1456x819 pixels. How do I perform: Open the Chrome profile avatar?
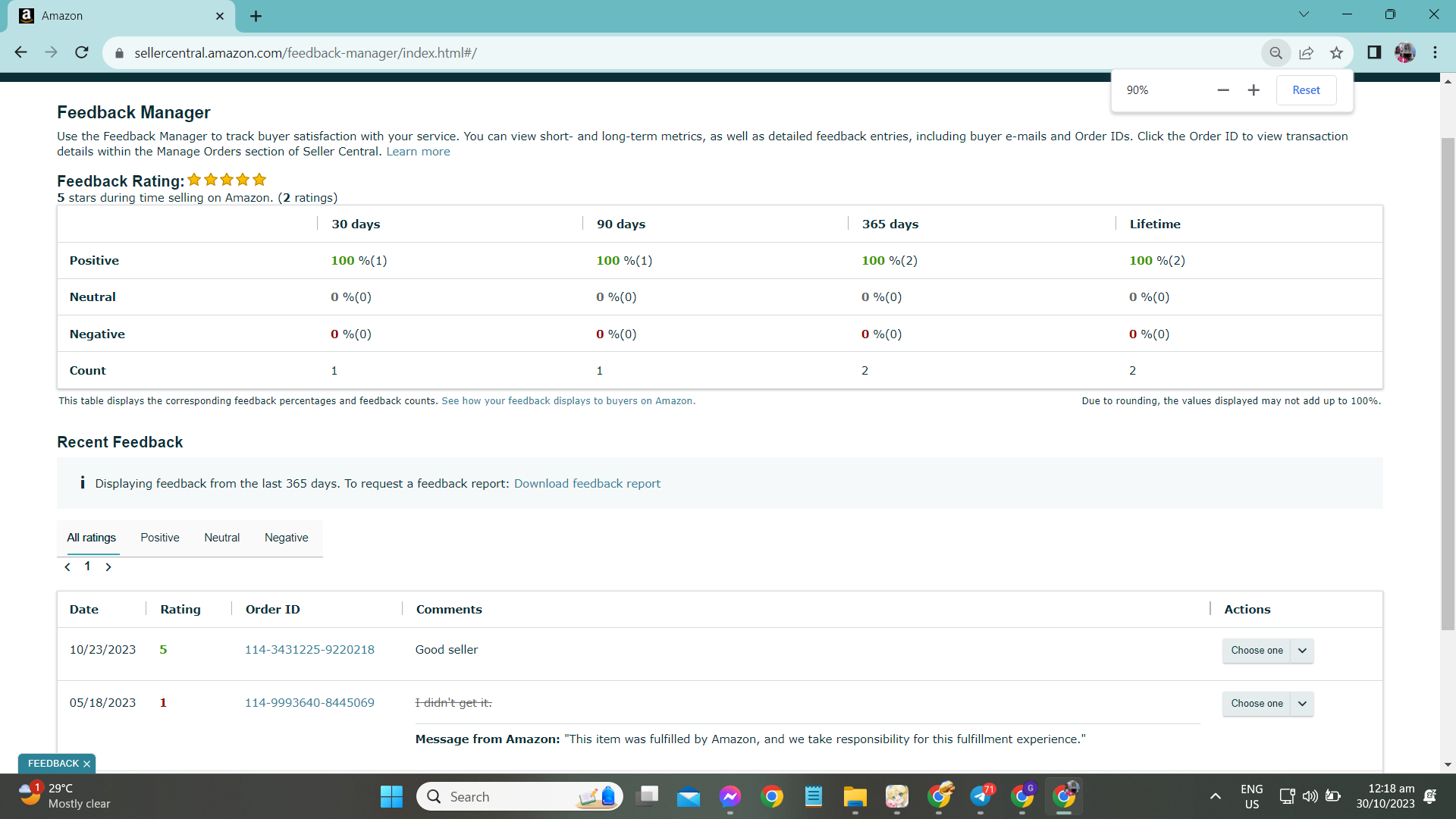[1405, 52]
